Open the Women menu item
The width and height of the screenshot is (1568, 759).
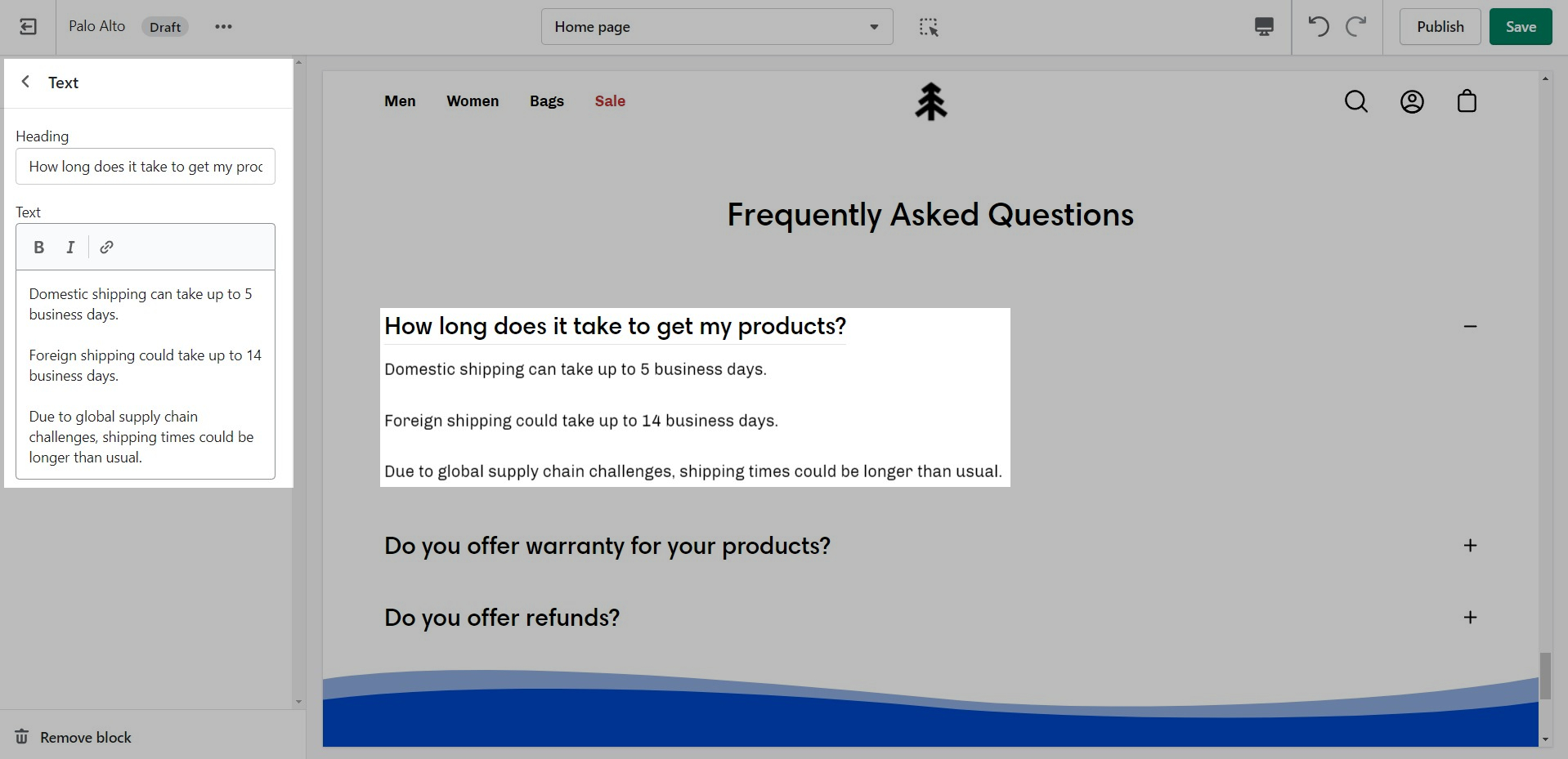[473, 101]
